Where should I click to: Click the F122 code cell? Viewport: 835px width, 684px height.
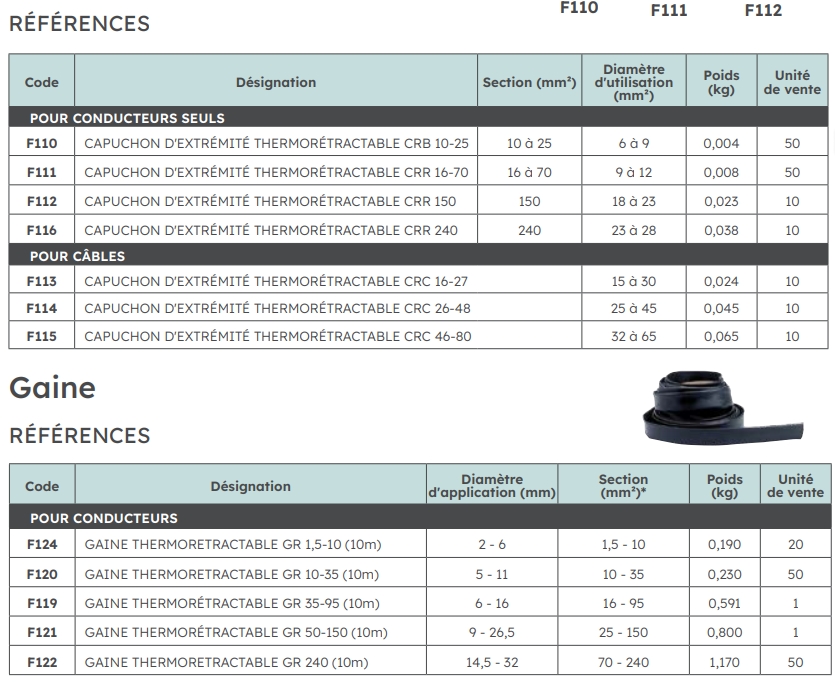(x=42, y=662)
